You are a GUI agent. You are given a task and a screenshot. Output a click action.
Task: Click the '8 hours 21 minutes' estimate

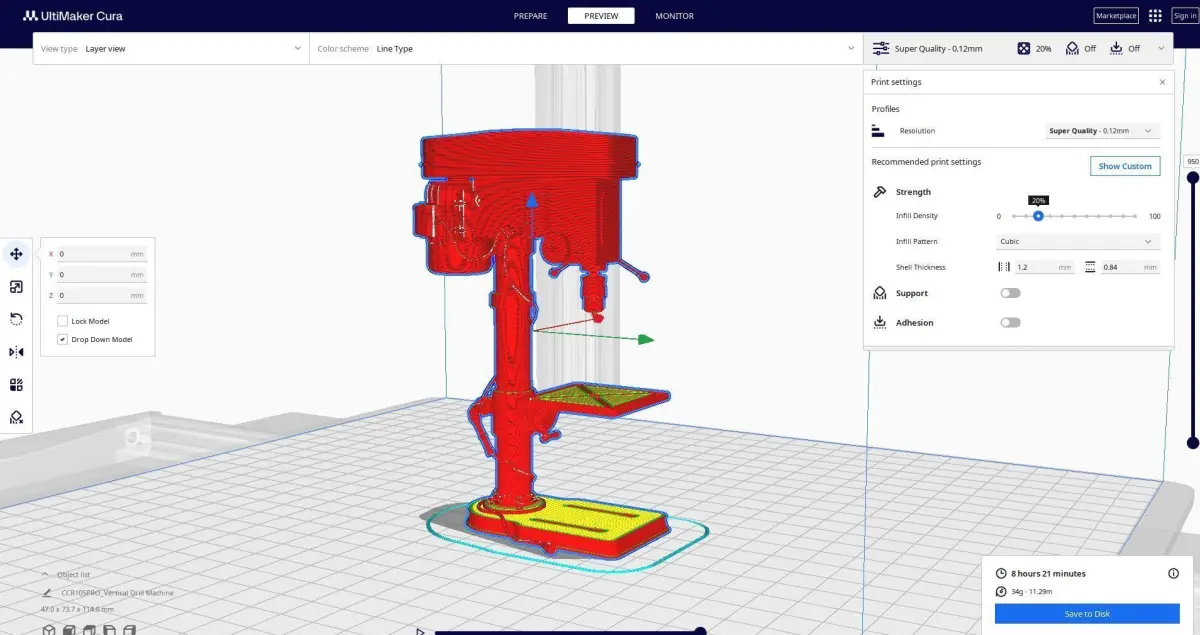click(x=1048, y=573)
